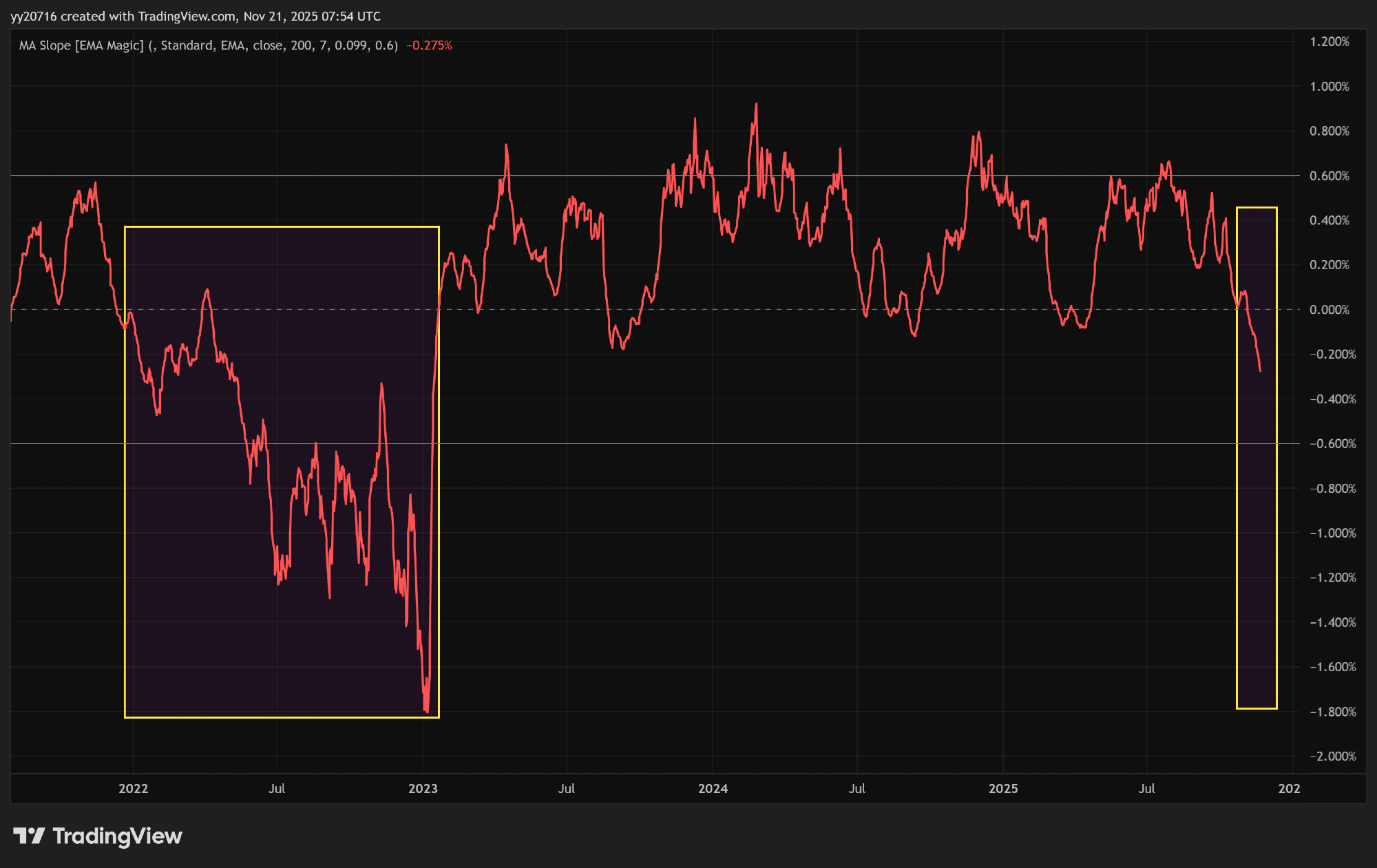Click the 0.000% label on price scale
1377x868 pixels.
point(1329,310)
